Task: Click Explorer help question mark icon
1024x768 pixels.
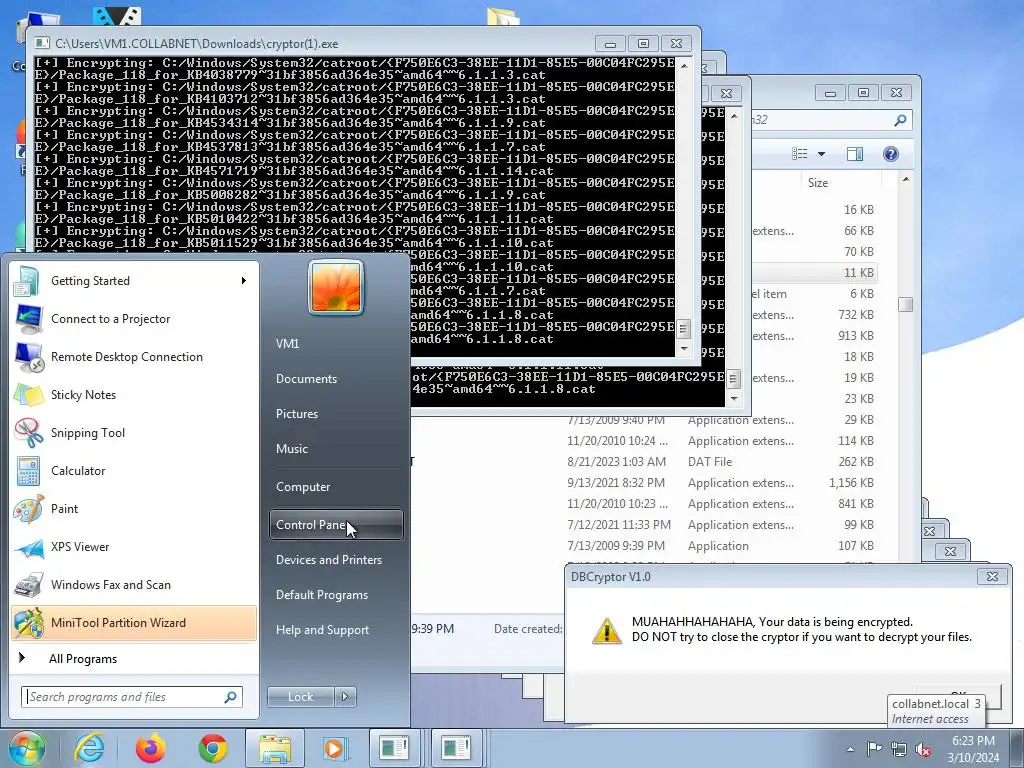Action: [890, 154]
